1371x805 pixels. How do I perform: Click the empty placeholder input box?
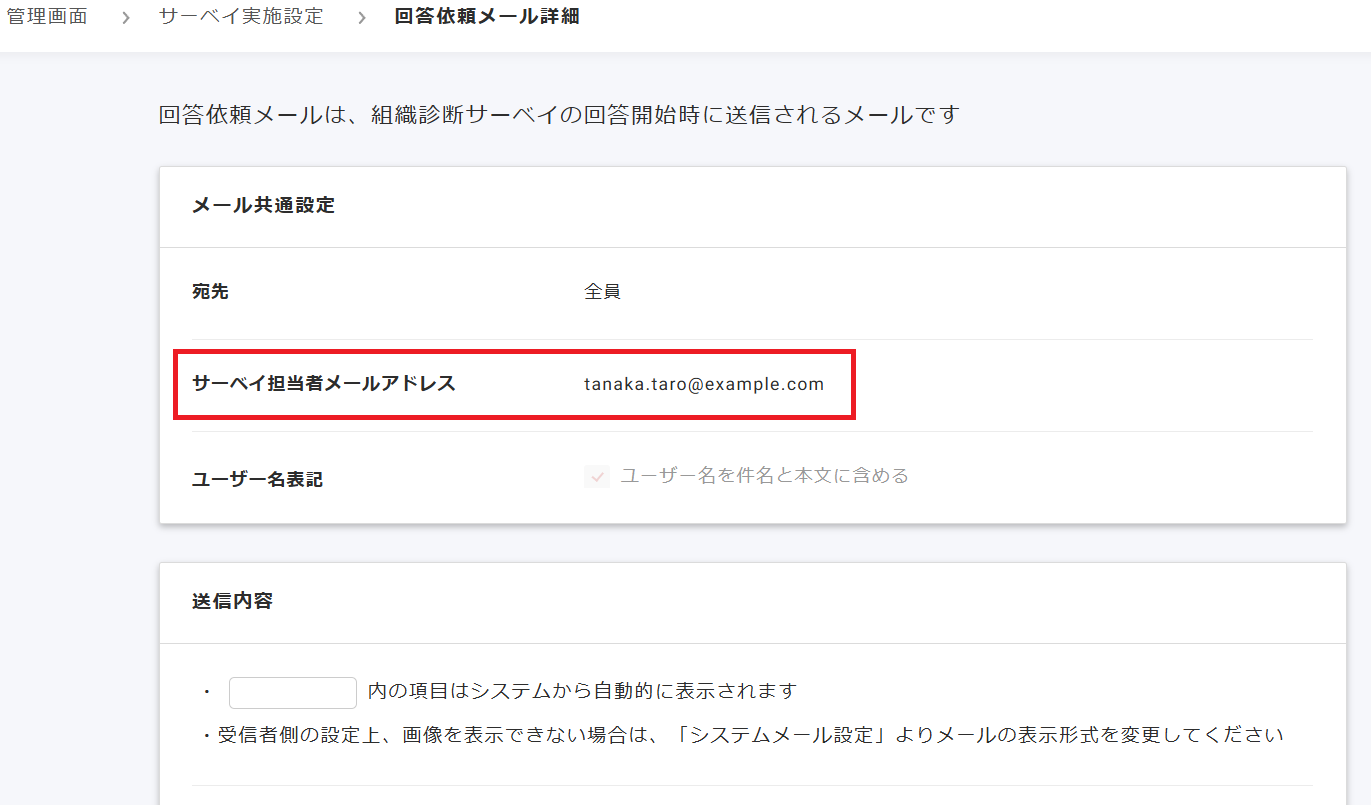coord(292,692)
